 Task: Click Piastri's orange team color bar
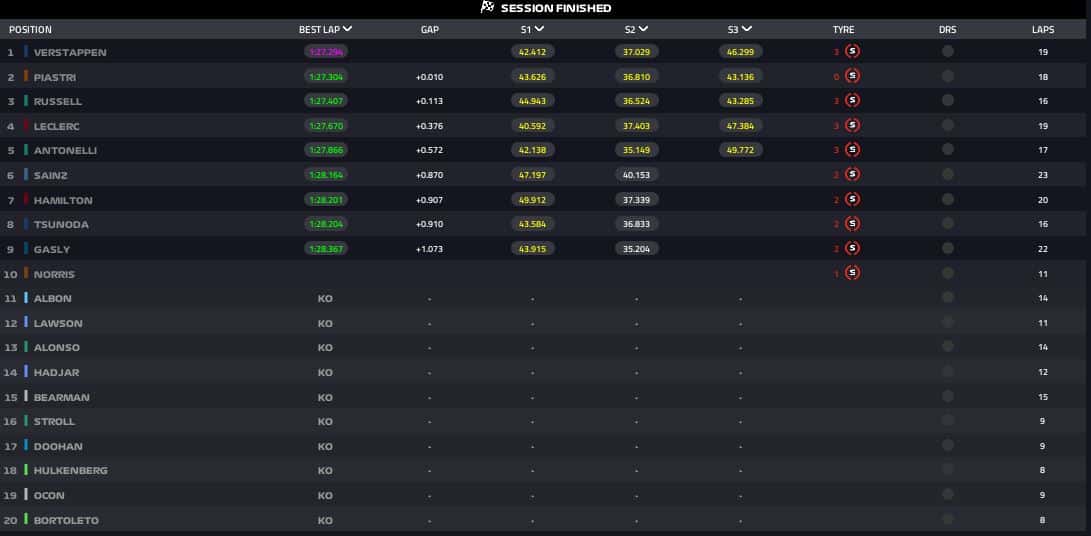pyautogui.click(x=26, y=76)
